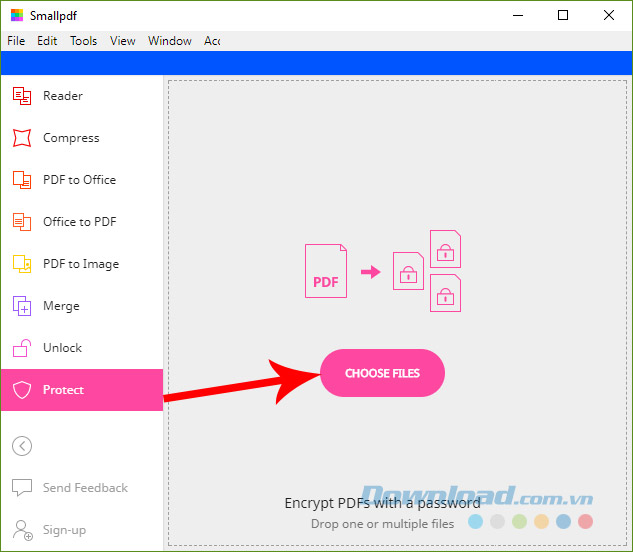Click the PDF to Office icon
Screen dimensions: 633x552
tap(22, 180)
